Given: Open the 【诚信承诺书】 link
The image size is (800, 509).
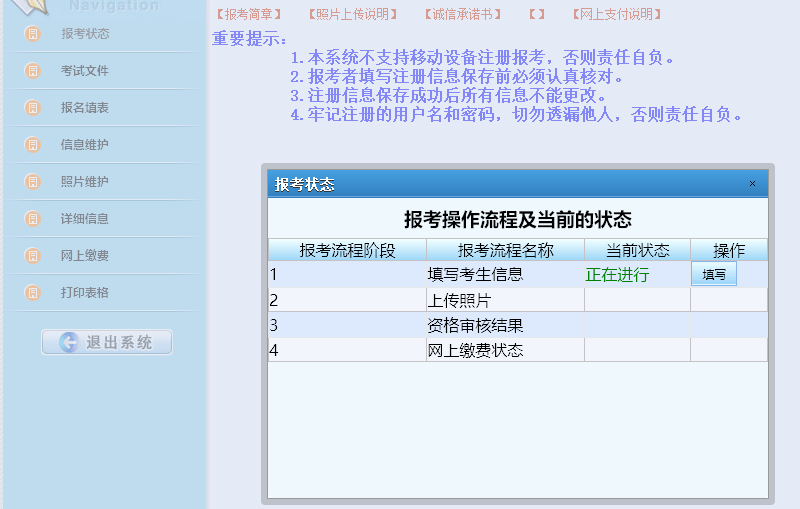Looking at the screenshot, I should 464,15.
